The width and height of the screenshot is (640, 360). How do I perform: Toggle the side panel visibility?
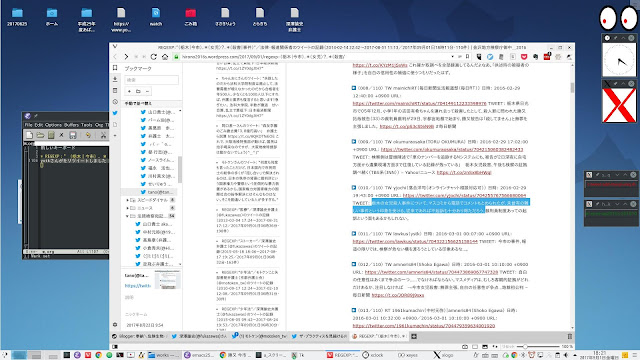(115, 347)
